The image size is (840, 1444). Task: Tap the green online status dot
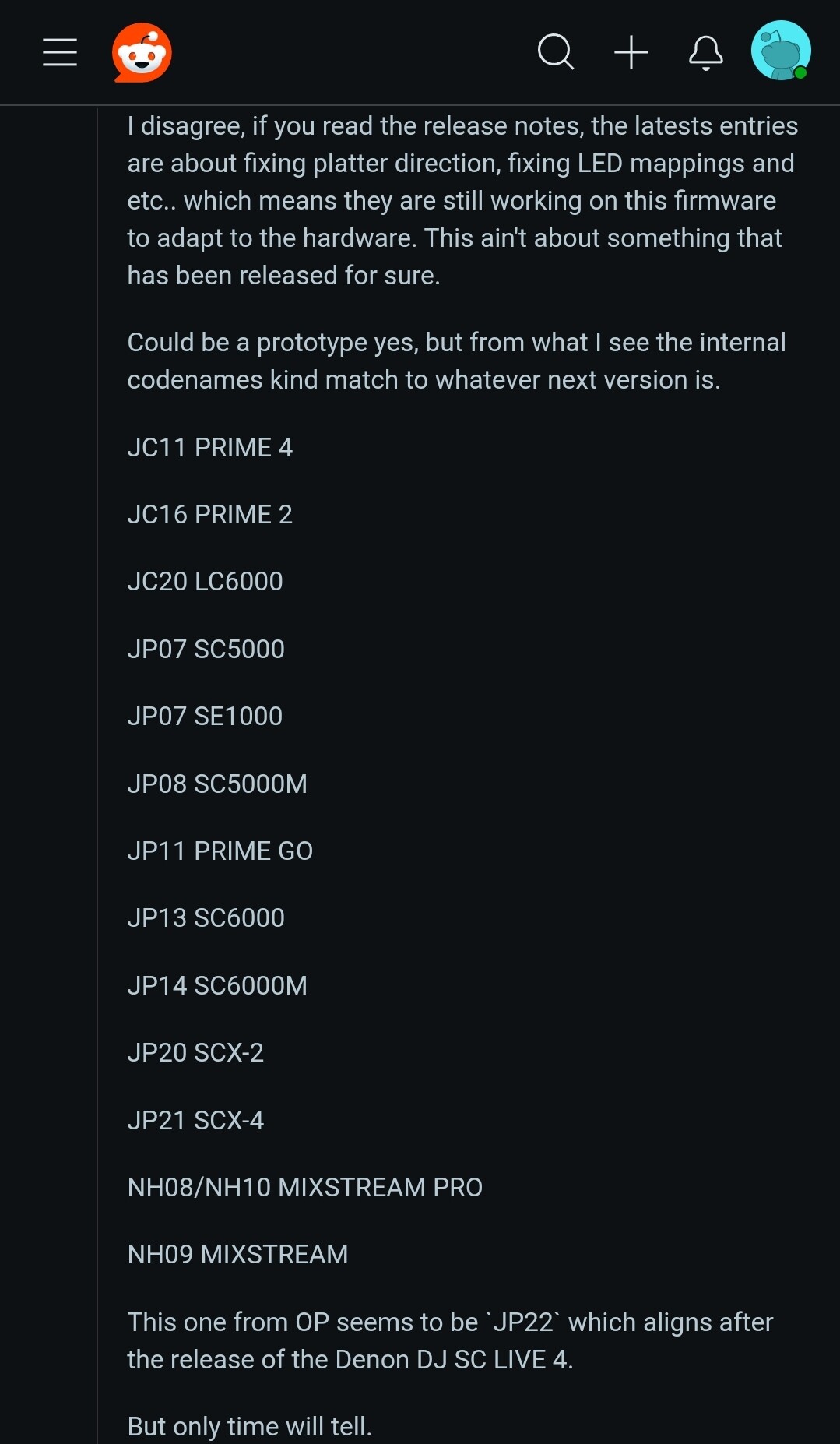click(800, 72)
